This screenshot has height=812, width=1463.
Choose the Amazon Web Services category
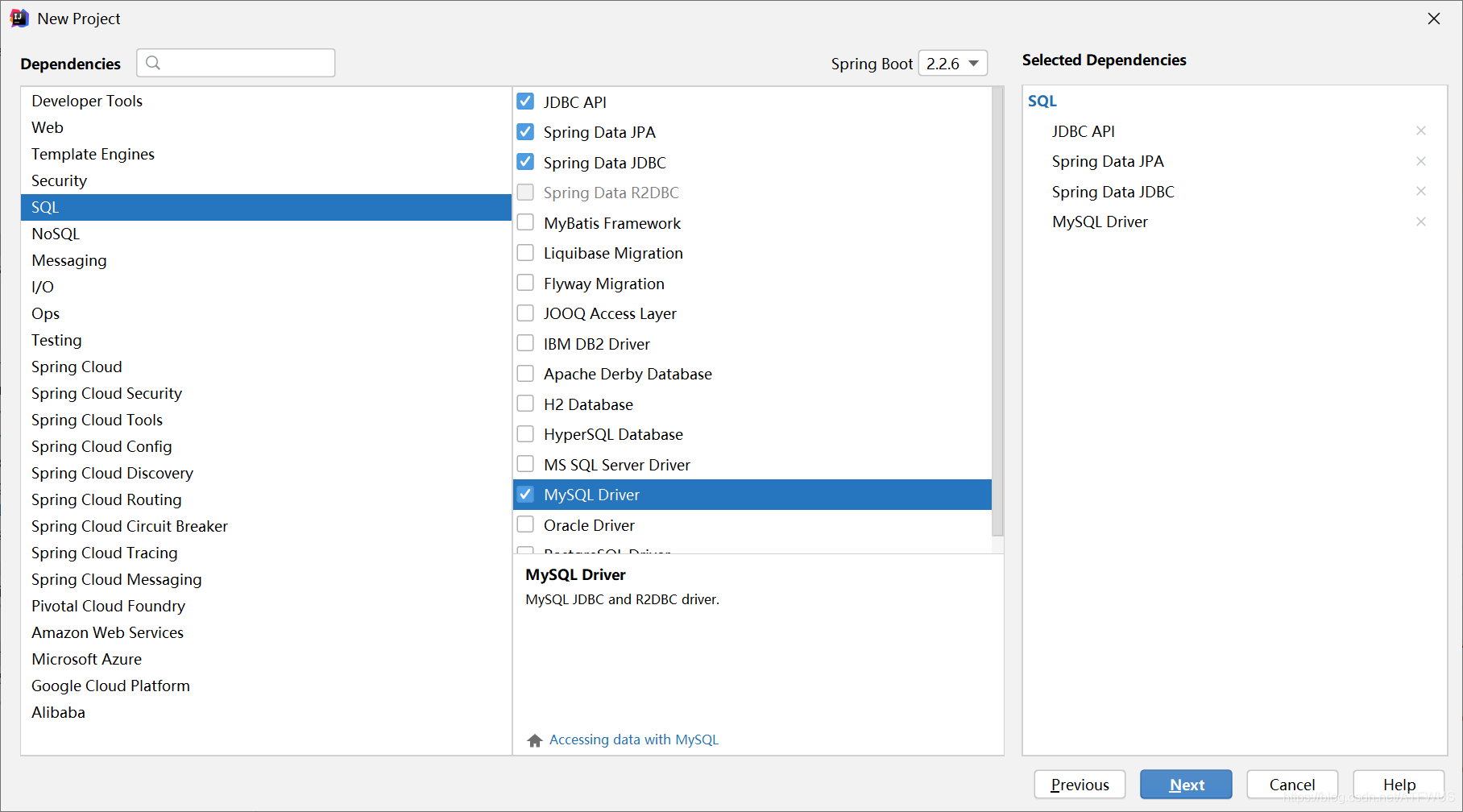[x=266, y=632]
